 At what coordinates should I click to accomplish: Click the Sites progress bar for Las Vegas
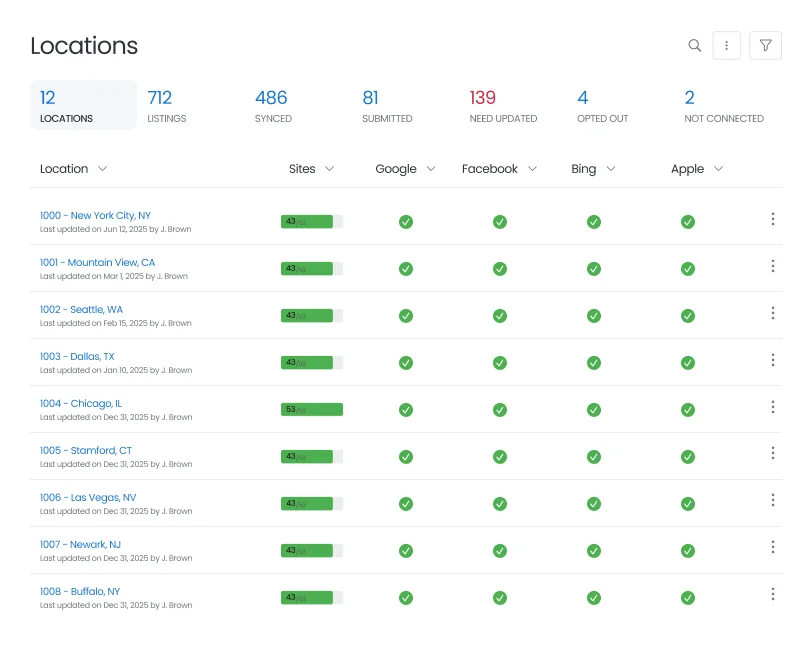(x=312, y=504)
